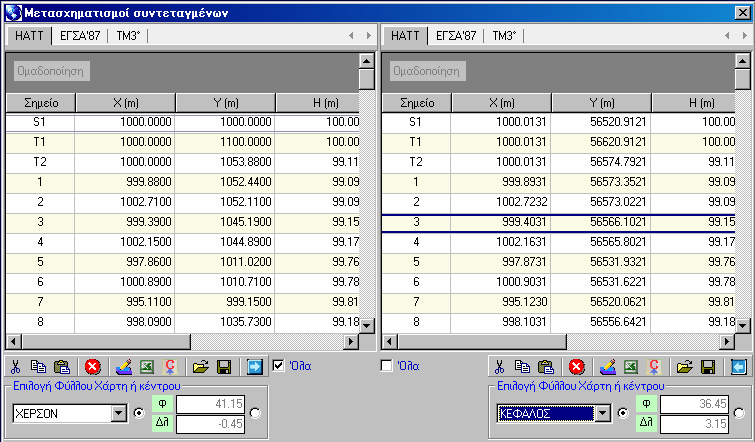
Task: Select row T1 in the left table
Action: (x=183, y=142)
